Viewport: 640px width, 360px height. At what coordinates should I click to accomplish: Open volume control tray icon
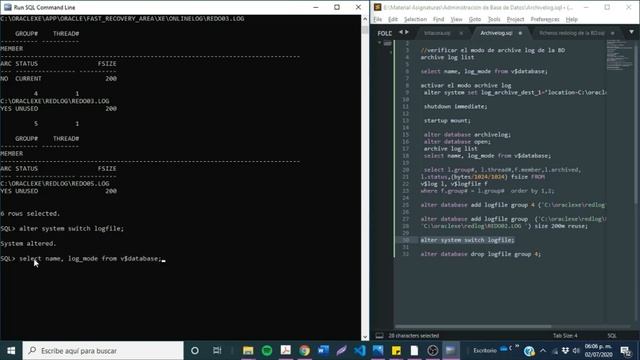576,351
